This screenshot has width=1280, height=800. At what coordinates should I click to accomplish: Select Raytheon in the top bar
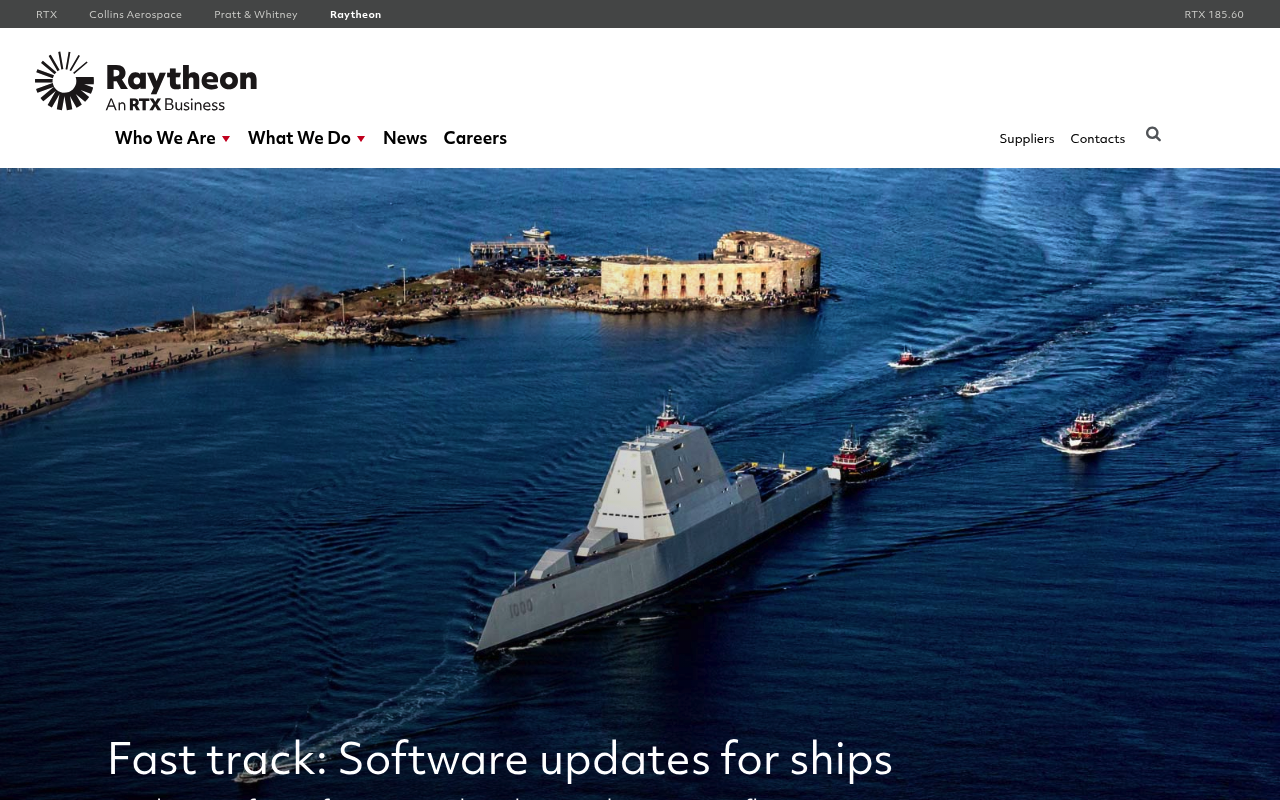click(x=356, y=14)
